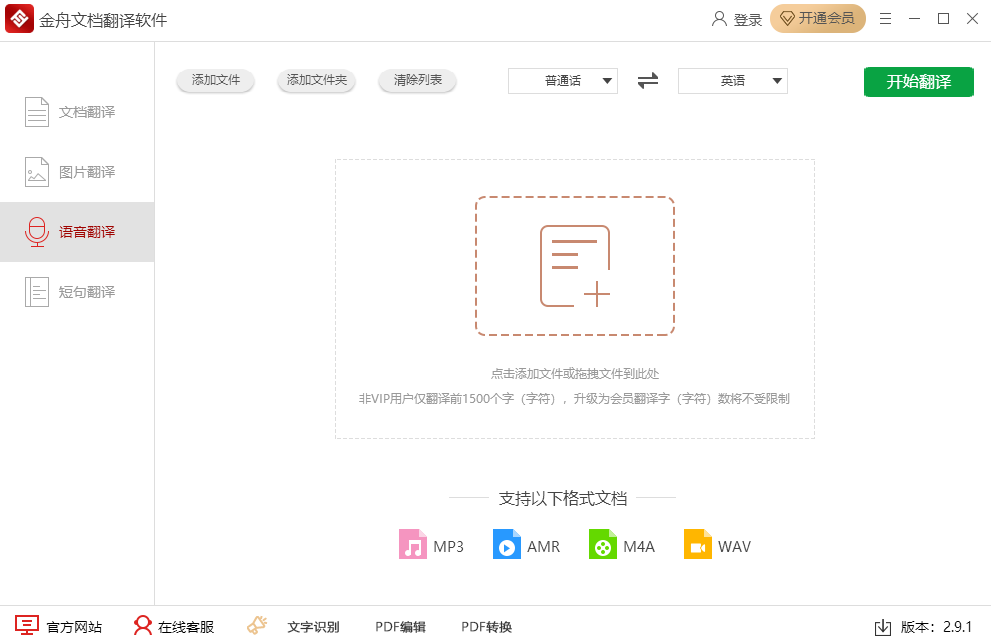Click the 添加文件 add file button
Screen dimensions: 991x641
coord(216,81)
